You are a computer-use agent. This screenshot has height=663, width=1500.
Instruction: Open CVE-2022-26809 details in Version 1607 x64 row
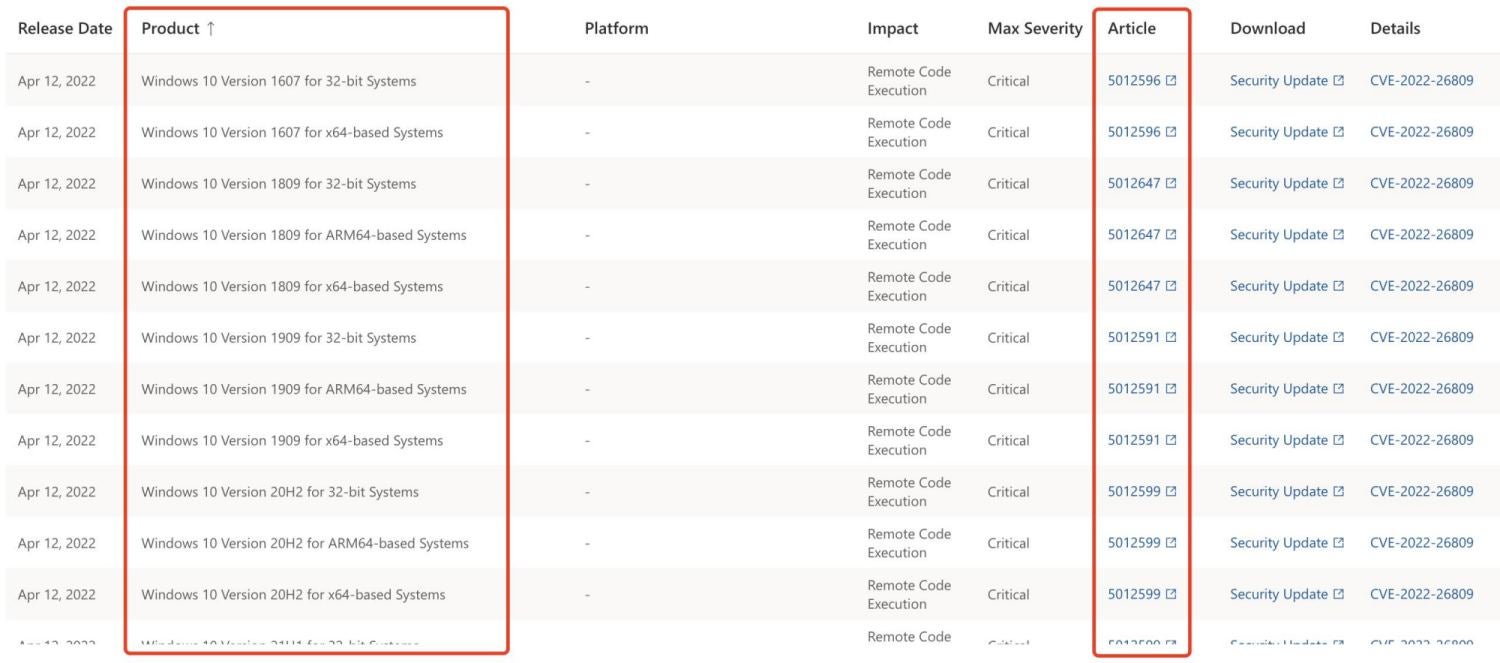tap(1422, 132)
